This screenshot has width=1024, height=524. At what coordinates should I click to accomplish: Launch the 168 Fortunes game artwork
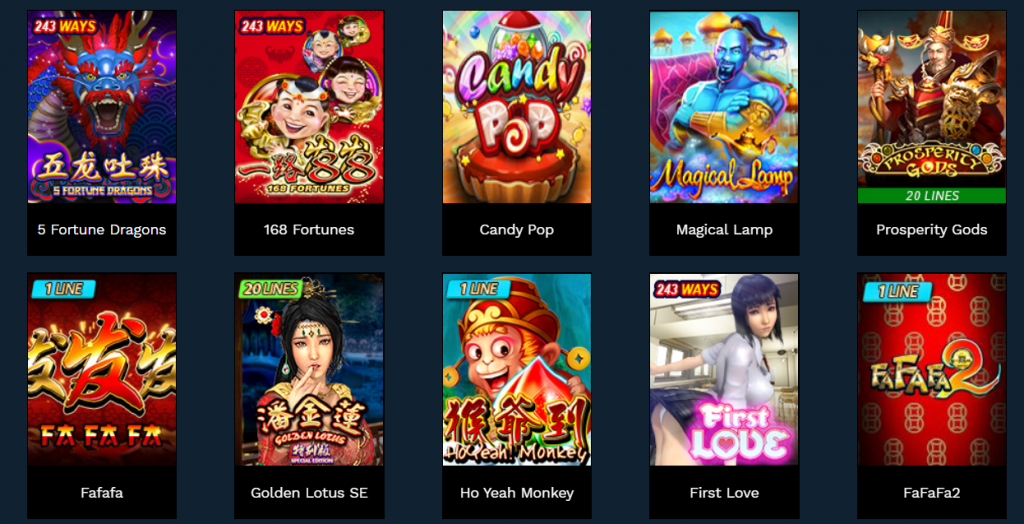pyautogui.click(x=309, y=106)
